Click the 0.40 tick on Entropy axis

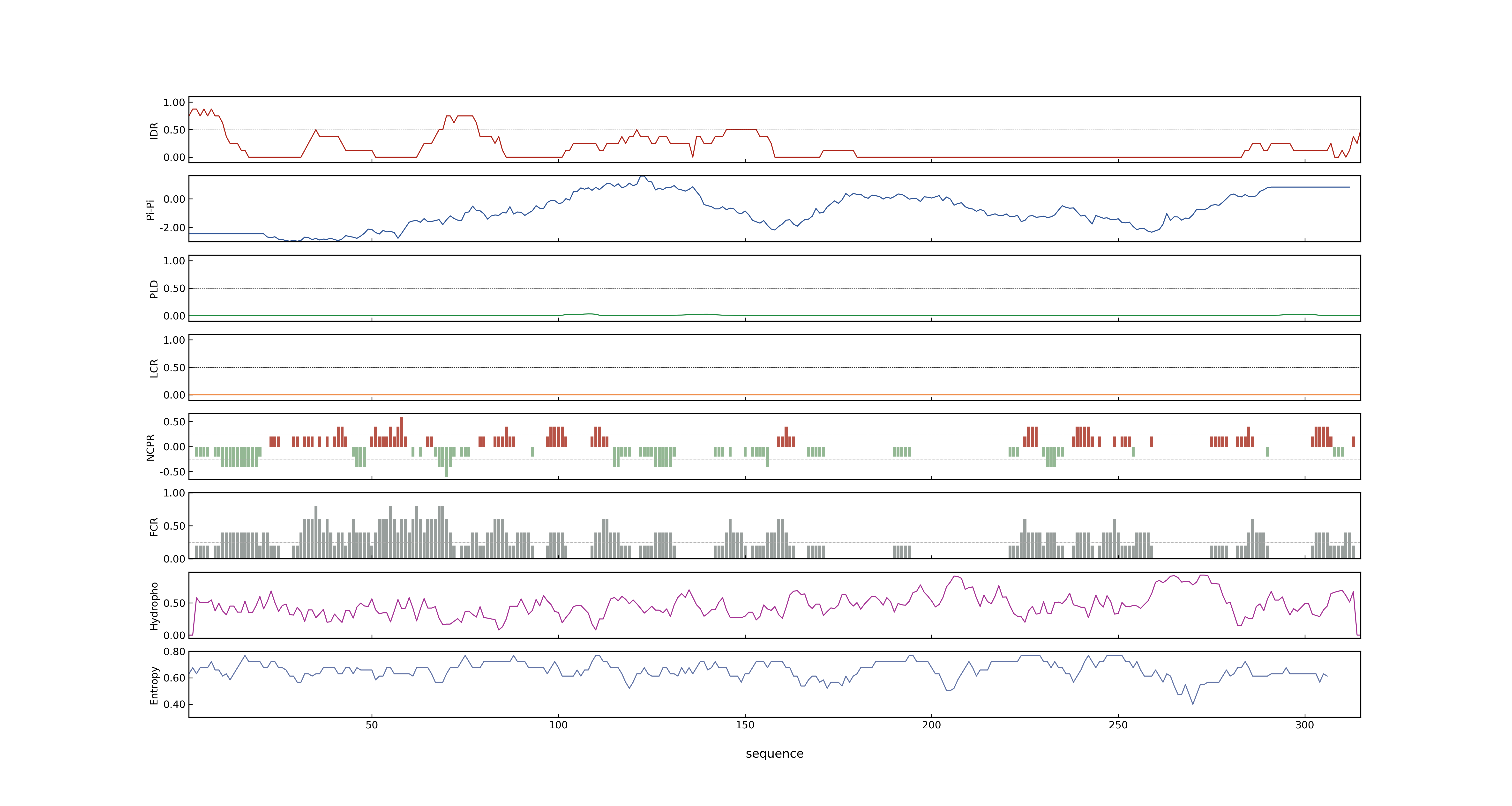pyautogui.click(x=174, y=704)
